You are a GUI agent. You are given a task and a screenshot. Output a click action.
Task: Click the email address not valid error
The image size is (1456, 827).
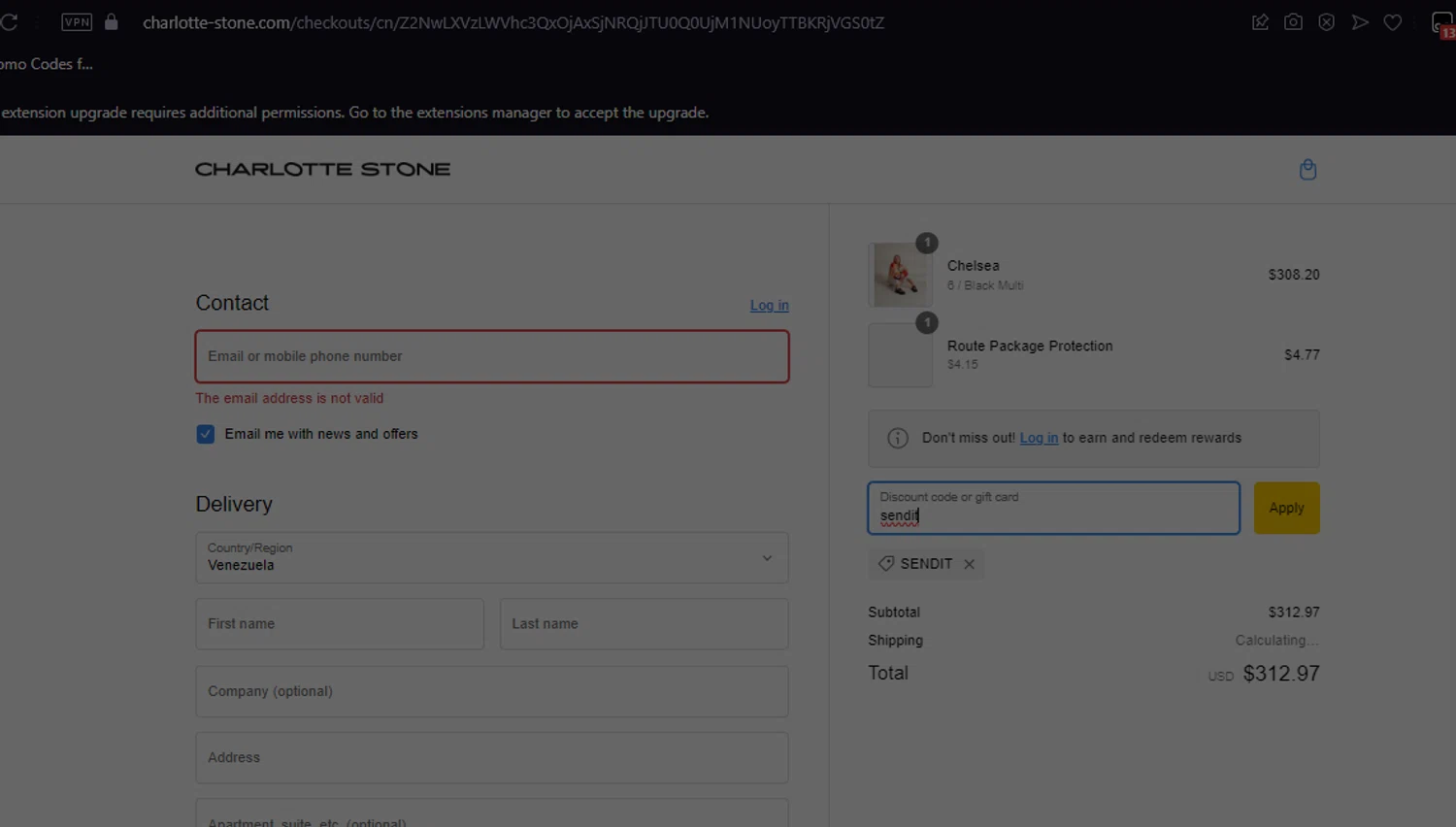[x=289, y=398]
